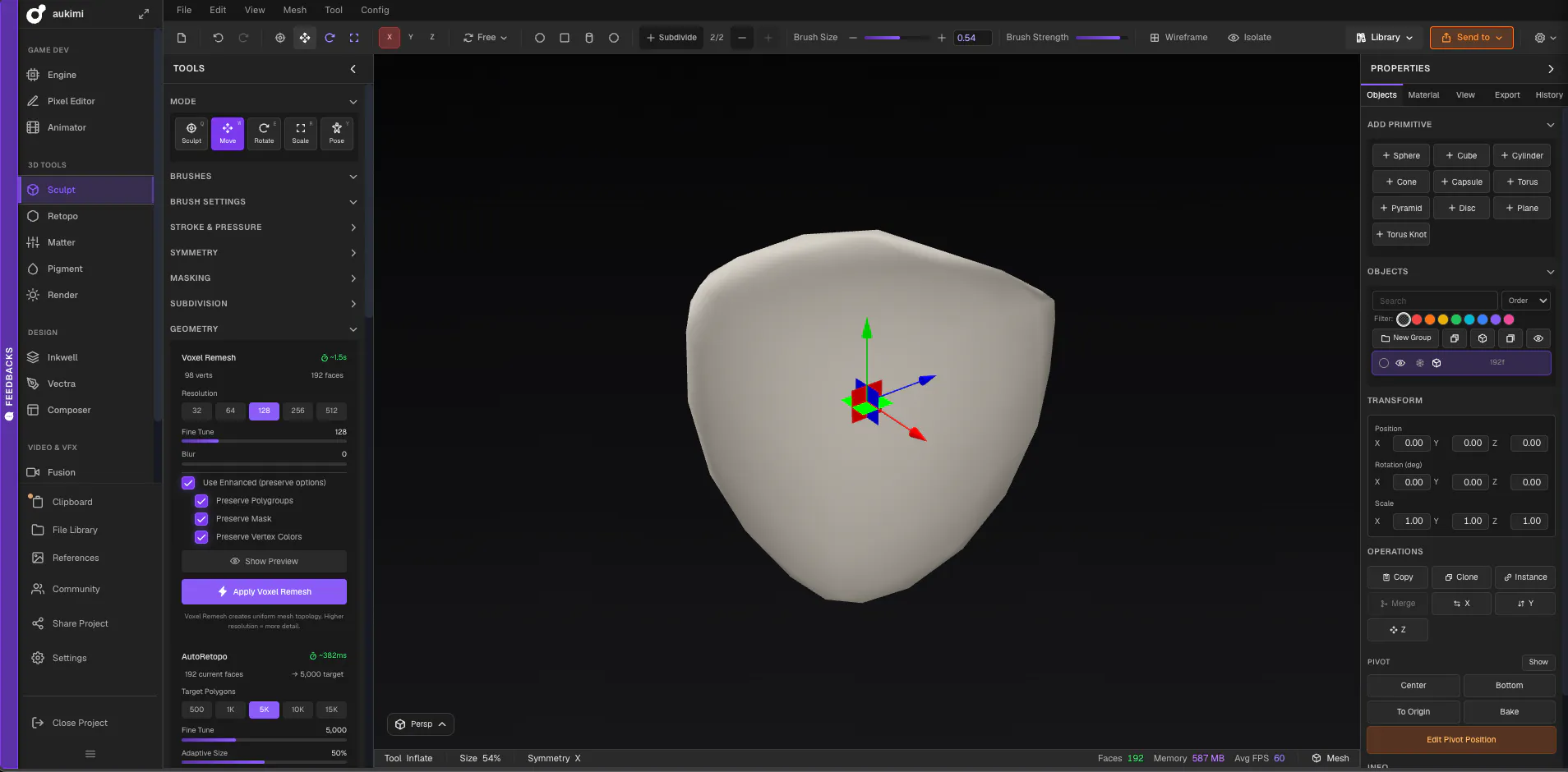Expand Brush Settings section
The height and width of the screenshot is (772, 1568).
click(264, 202)
